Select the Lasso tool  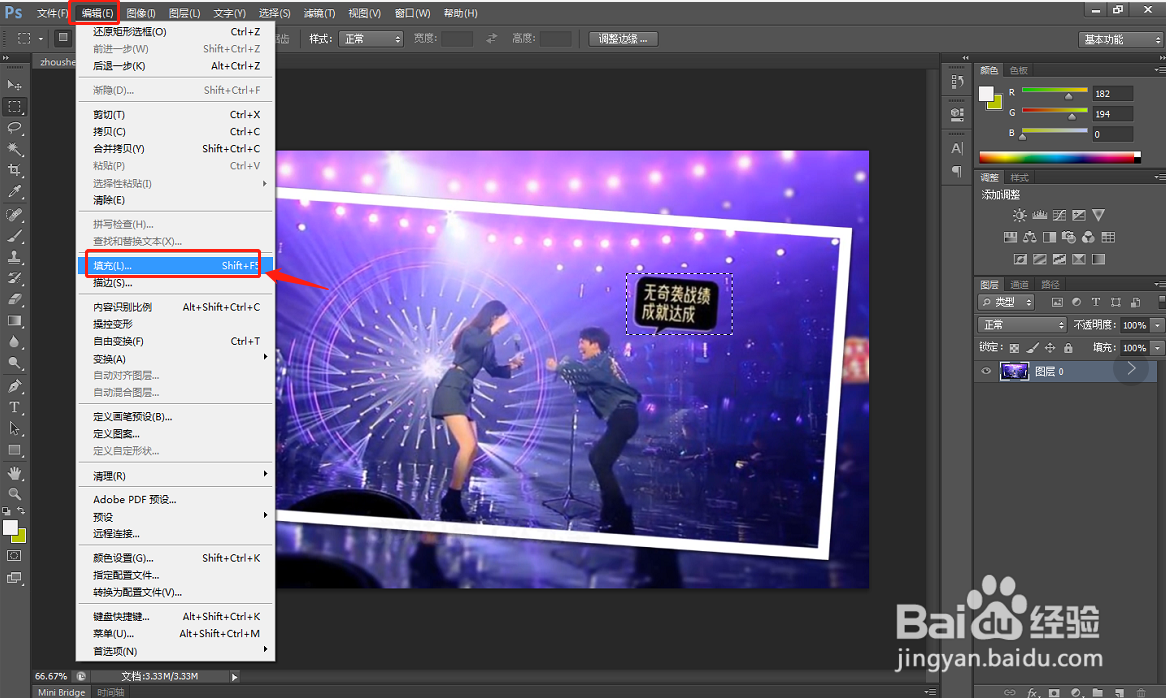pyautogui.click(x=14, y=128)
